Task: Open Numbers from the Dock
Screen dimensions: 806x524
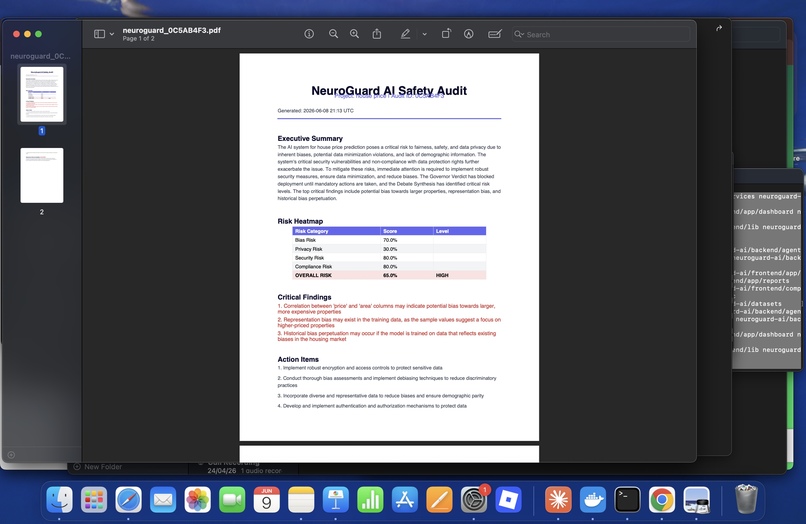Action: pyautogui.click(x=370, y=499)
